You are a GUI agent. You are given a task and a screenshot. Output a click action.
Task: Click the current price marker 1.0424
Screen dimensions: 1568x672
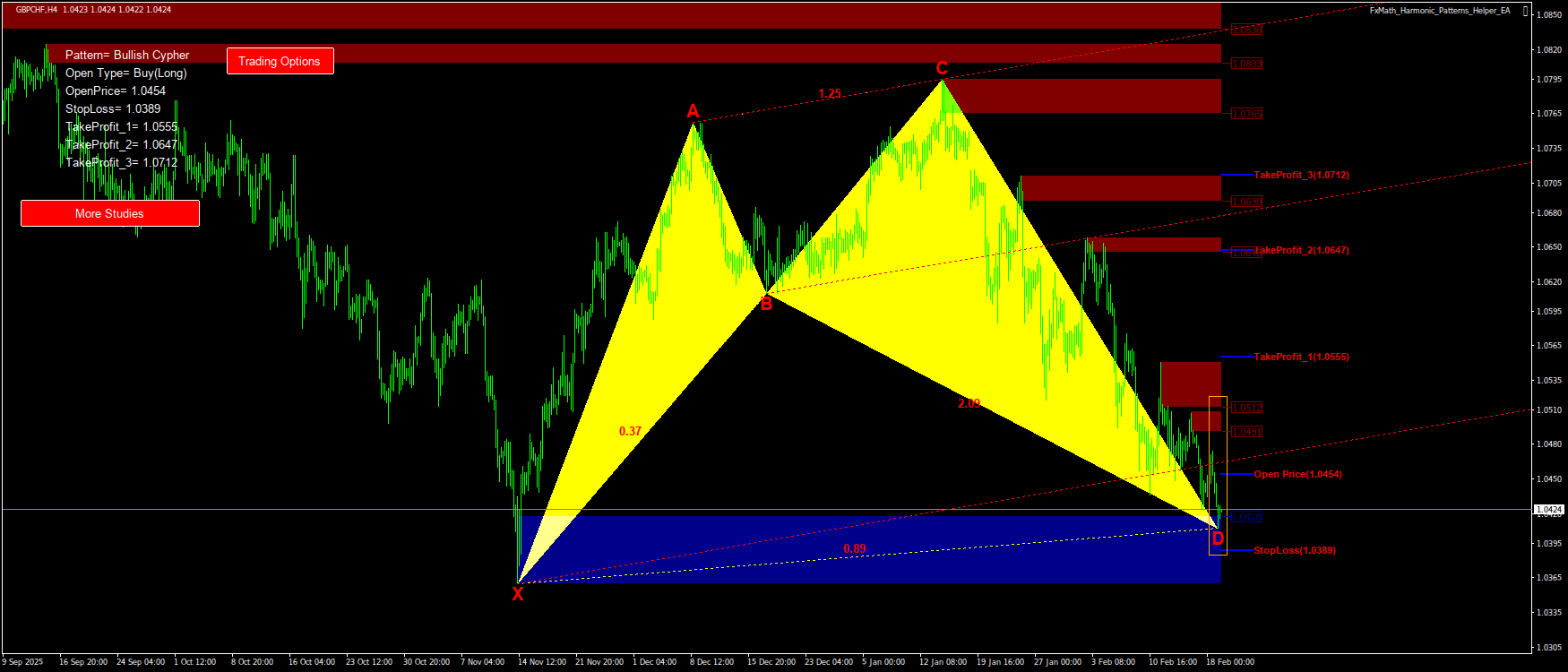click(1549, 510)
